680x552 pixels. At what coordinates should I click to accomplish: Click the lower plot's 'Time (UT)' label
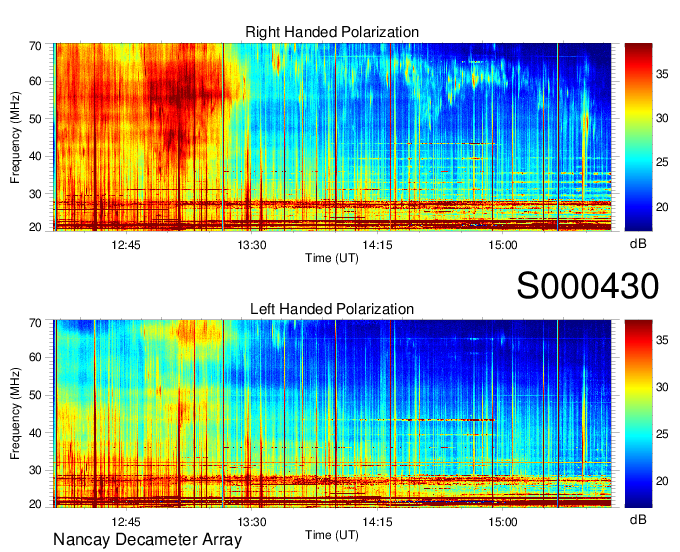(x=332, y=535)
